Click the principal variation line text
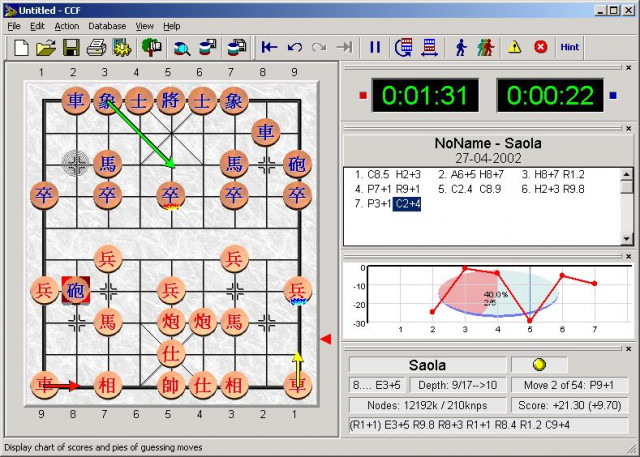Image resolution: width=640 pixels, height=457 pixels. point(459,425)
